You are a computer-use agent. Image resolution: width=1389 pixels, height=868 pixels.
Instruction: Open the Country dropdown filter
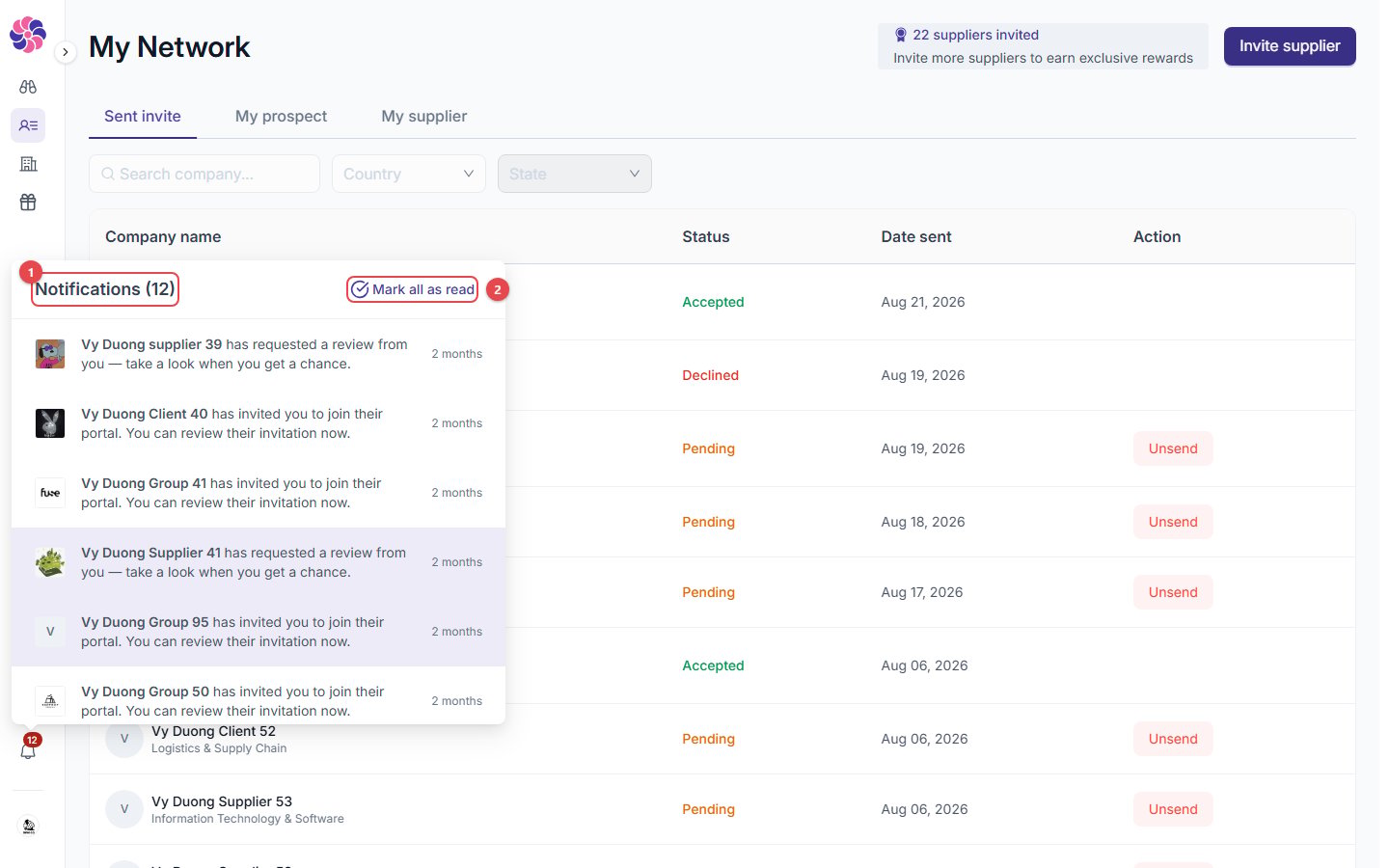[x=409, y=174]
